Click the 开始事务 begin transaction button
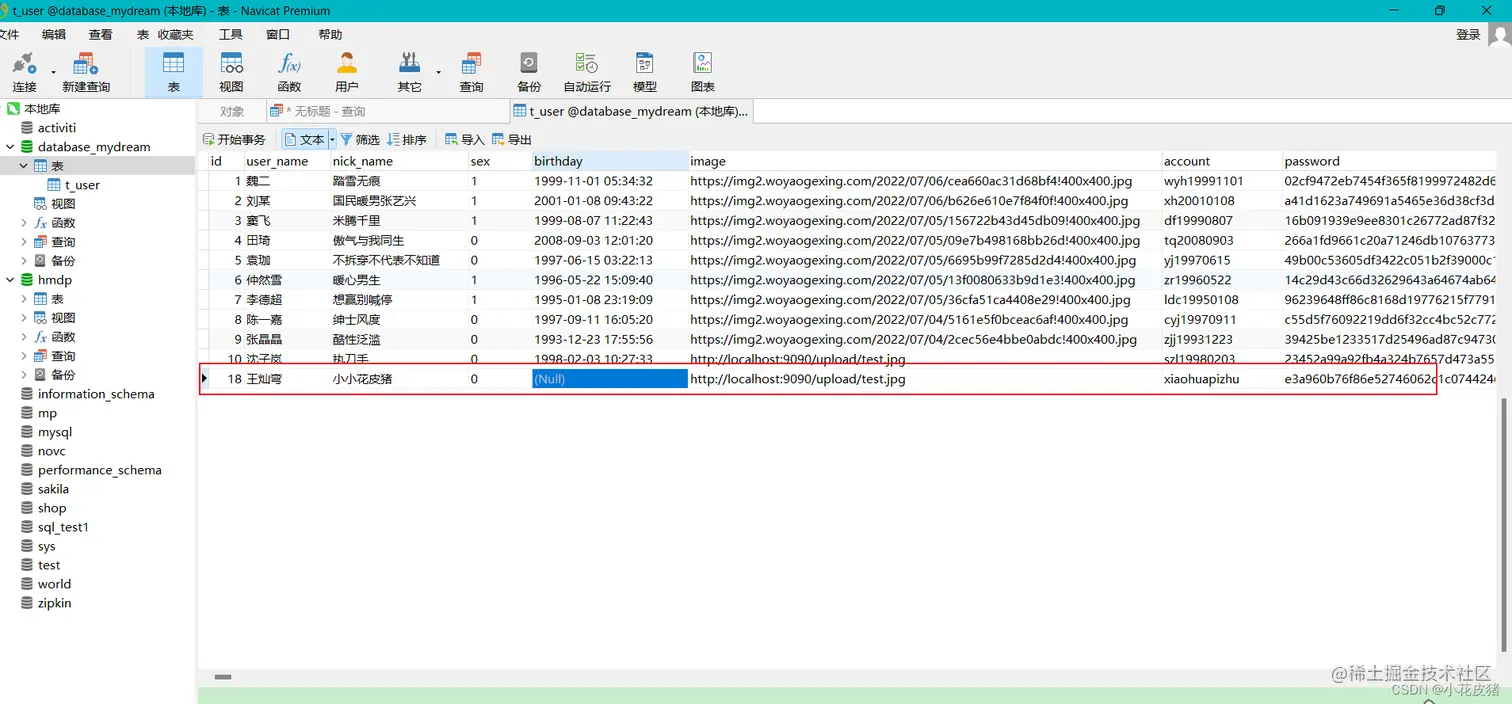The image size is (1512, 704). (x=234, y=140)
